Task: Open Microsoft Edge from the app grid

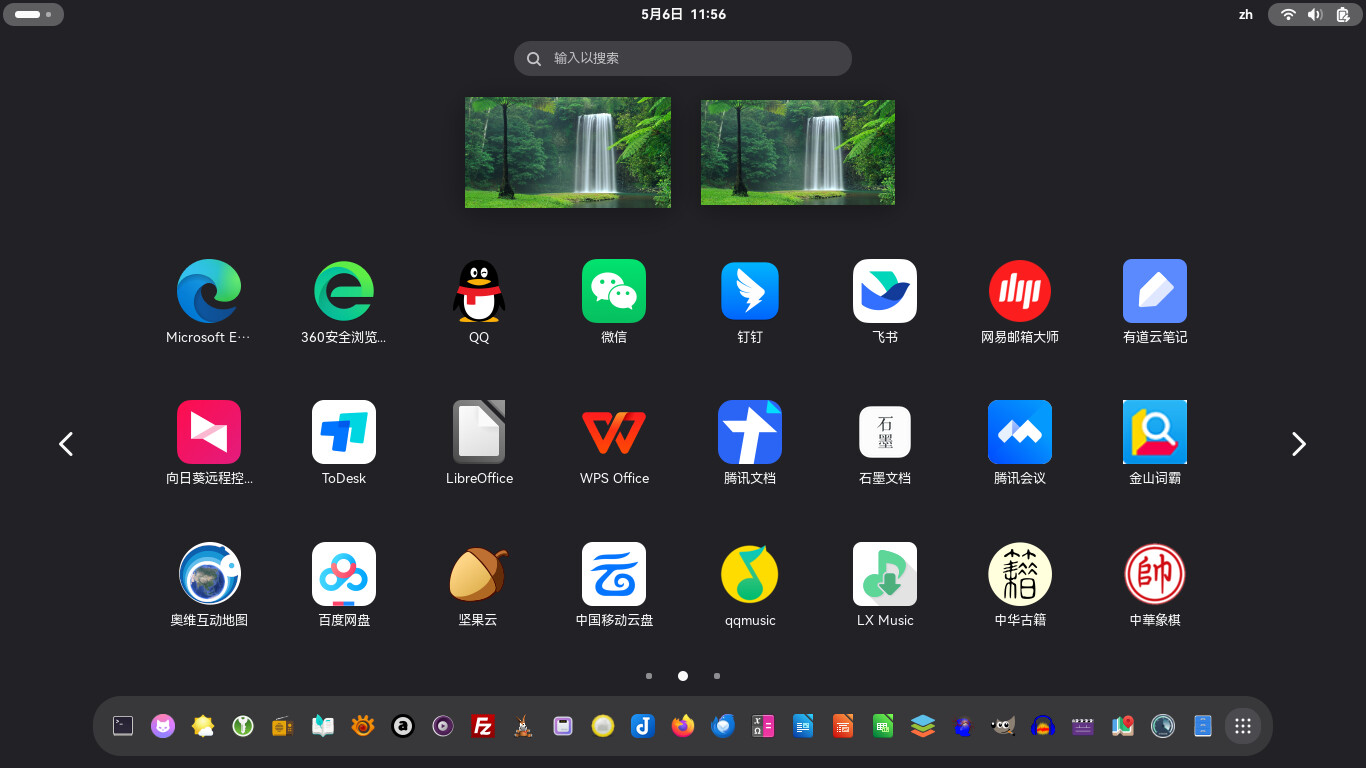Action: (209, 291)
